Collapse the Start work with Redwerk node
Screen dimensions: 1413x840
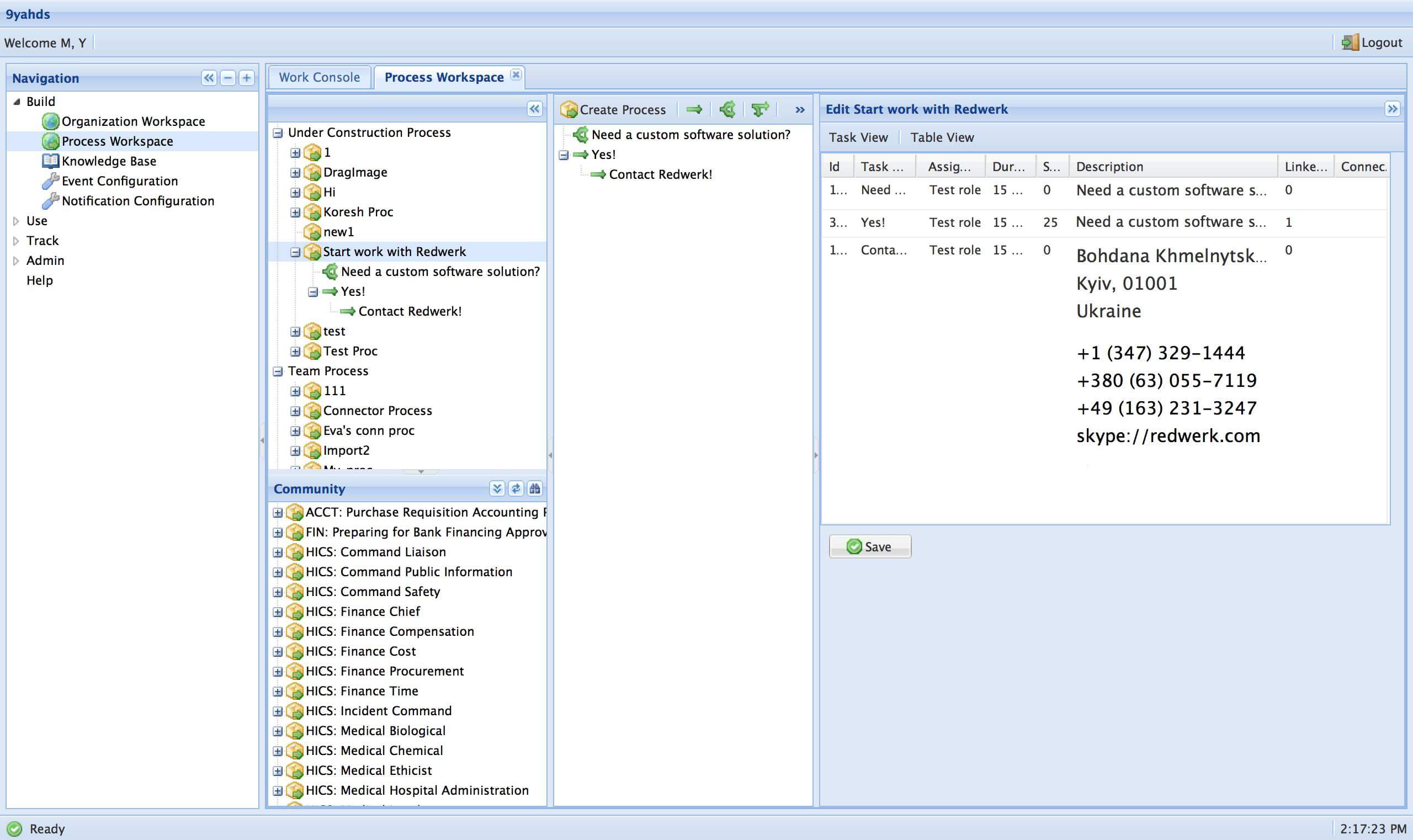[x=295, y=252]
